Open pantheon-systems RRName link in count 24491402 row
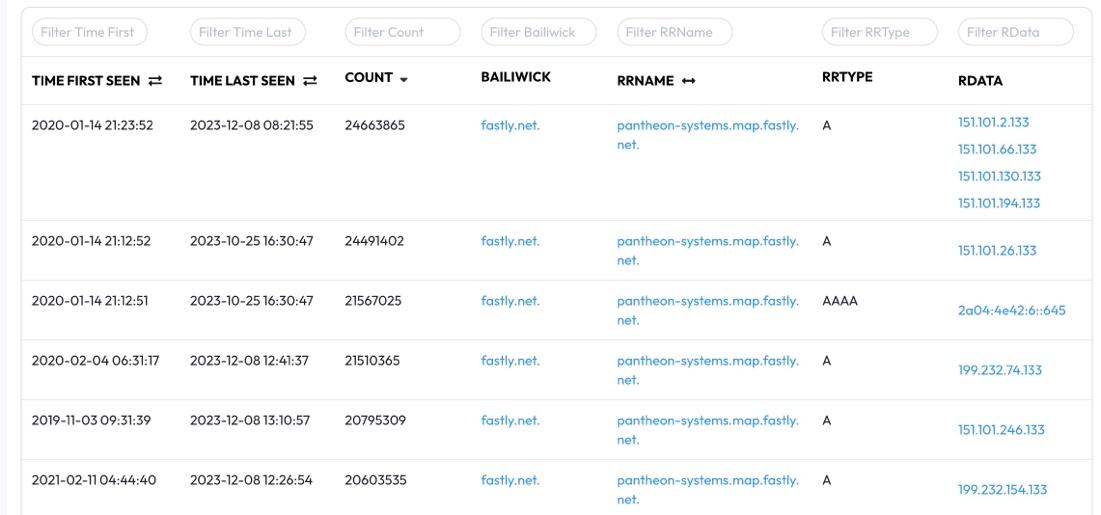 [708, 251]
